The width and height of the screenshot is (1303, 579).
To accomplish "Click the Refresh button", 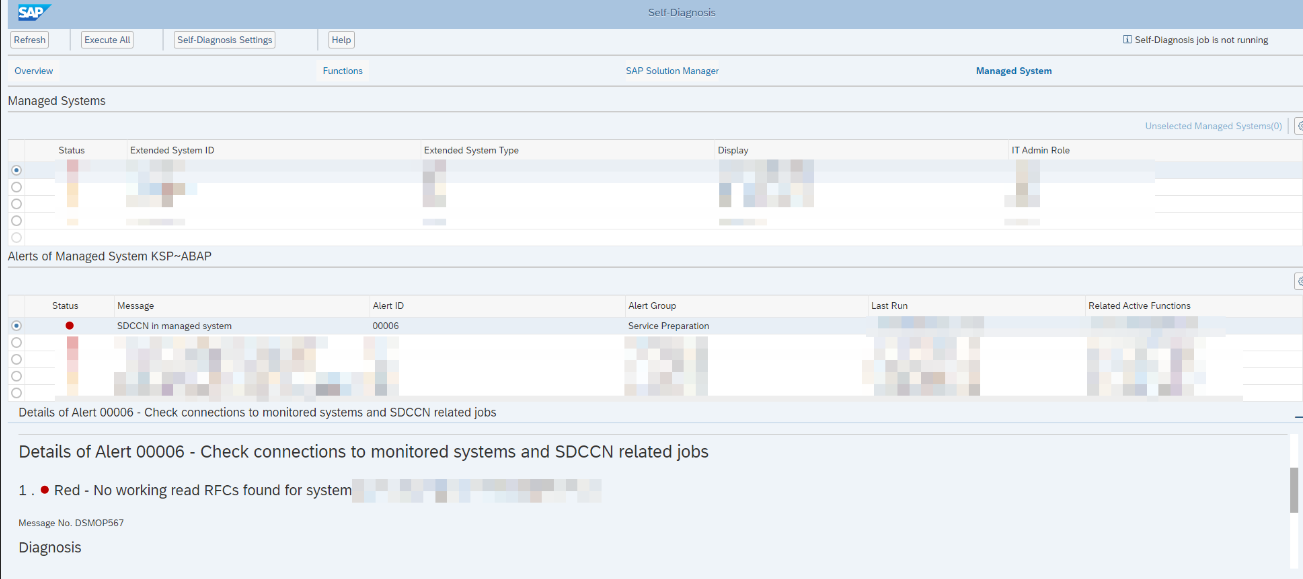I will pyautogui.click(x=30, y=40).
